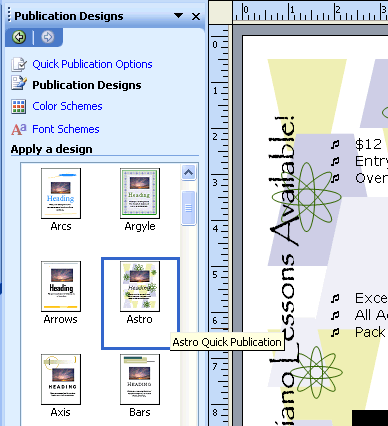Click the Forward arrow button
The width and height of the screenshot is (388, 426).
[48, 37]
